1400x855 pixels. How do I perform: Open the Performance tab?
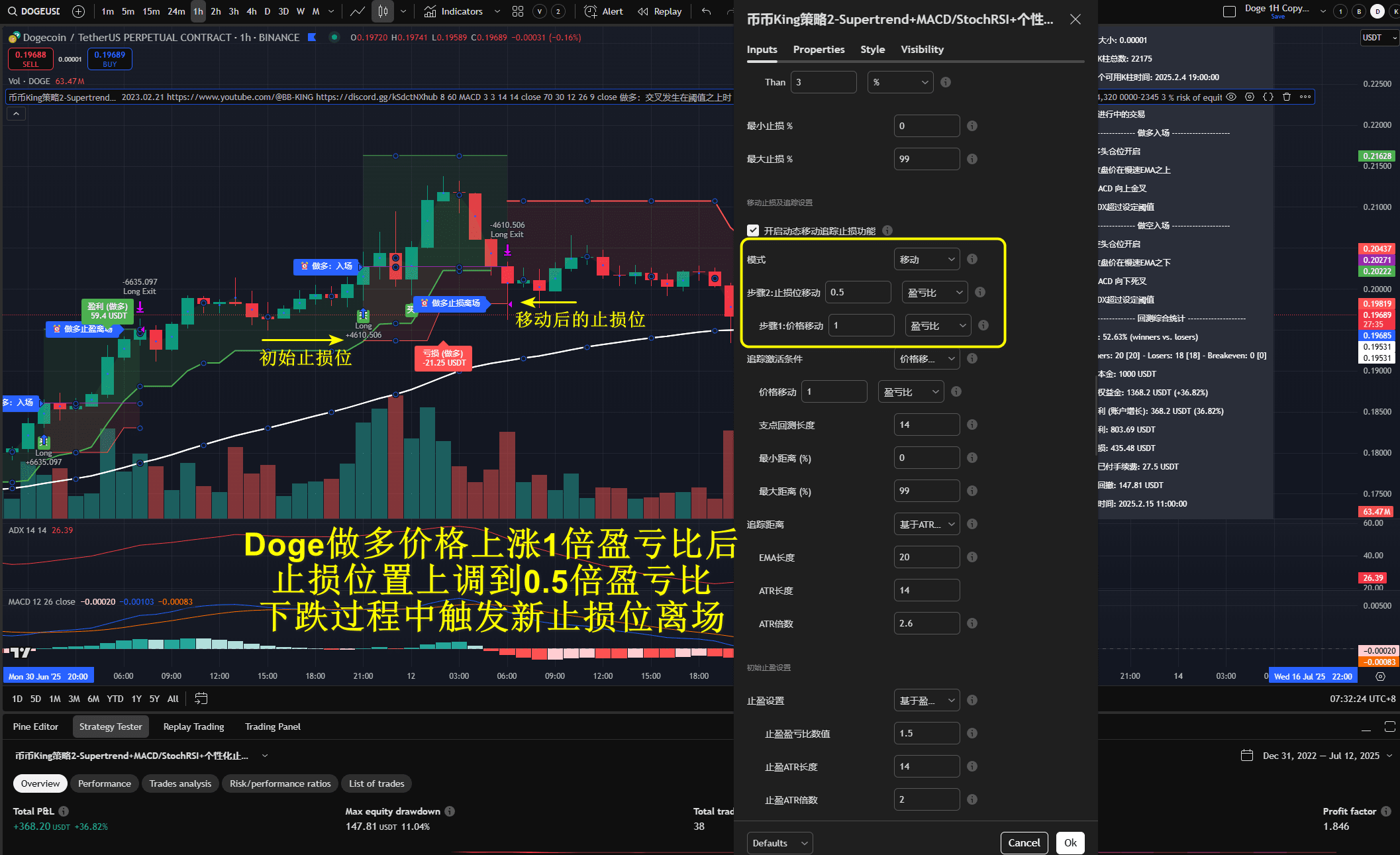105,783
